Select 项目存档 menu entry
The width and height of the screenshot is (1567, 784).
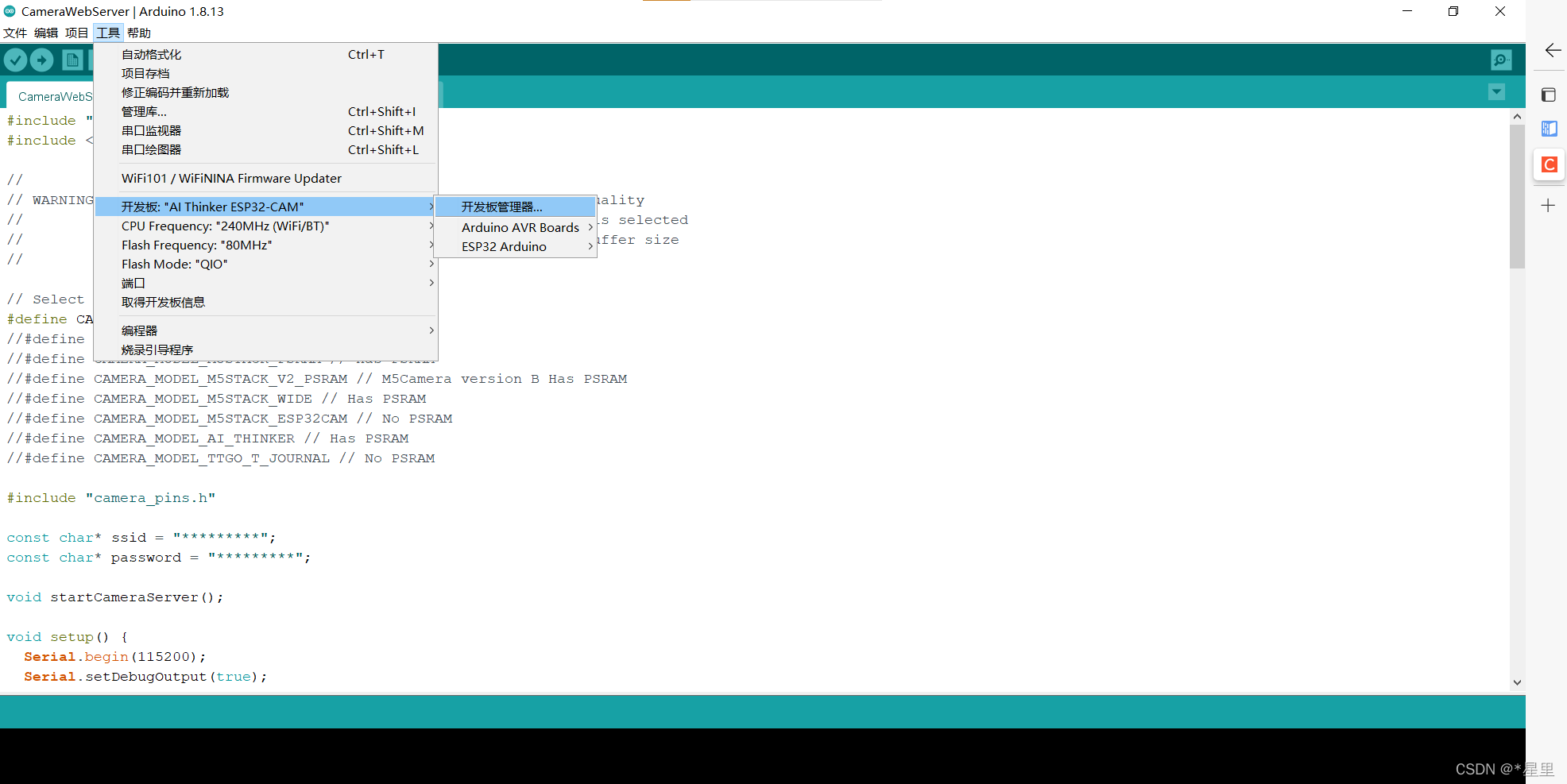[x=265, y=74]
